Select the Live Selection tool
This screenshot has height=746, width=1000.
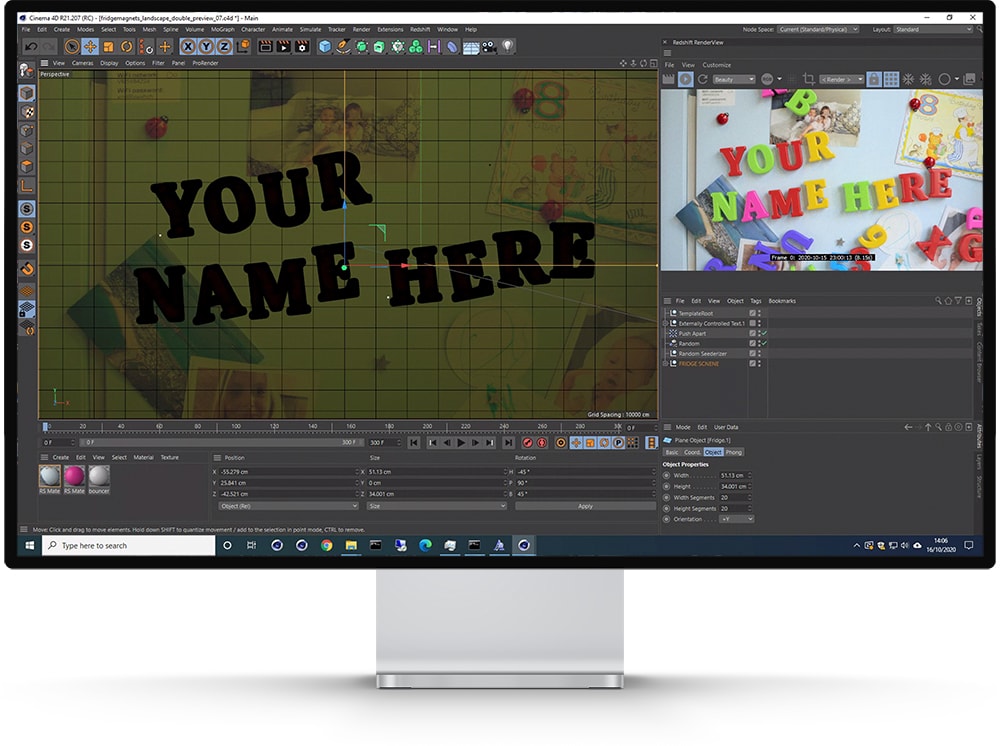tap(72, 47)
